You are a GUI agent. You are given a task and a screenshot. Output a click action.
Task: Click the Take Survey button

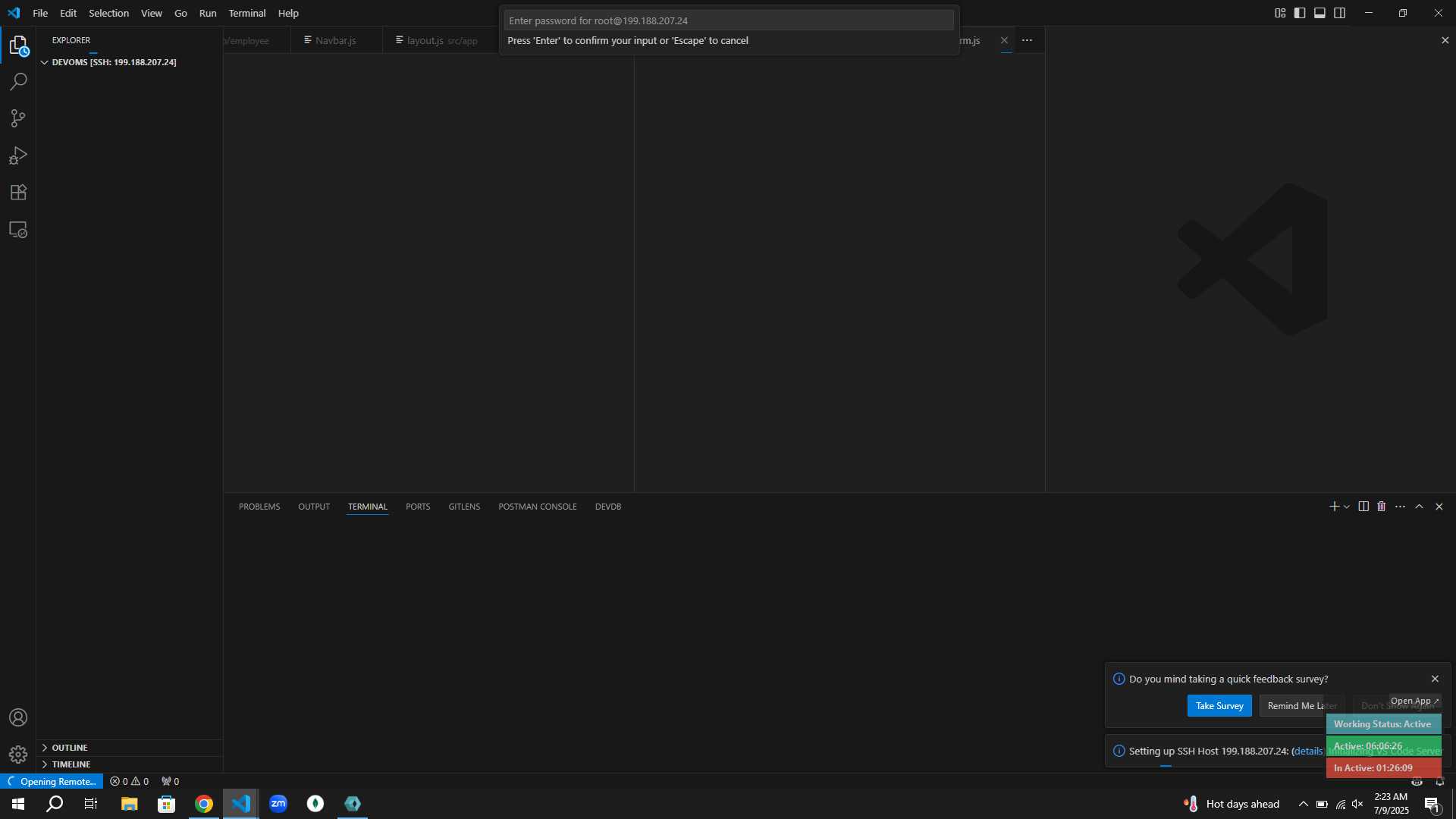click(x=1219, y=706)
